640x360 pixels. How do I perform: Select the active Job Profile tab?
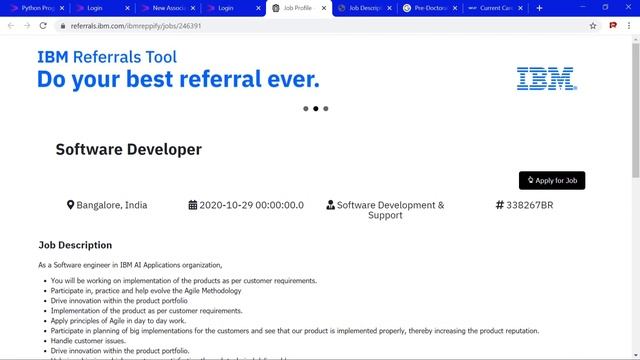point(299,8)
